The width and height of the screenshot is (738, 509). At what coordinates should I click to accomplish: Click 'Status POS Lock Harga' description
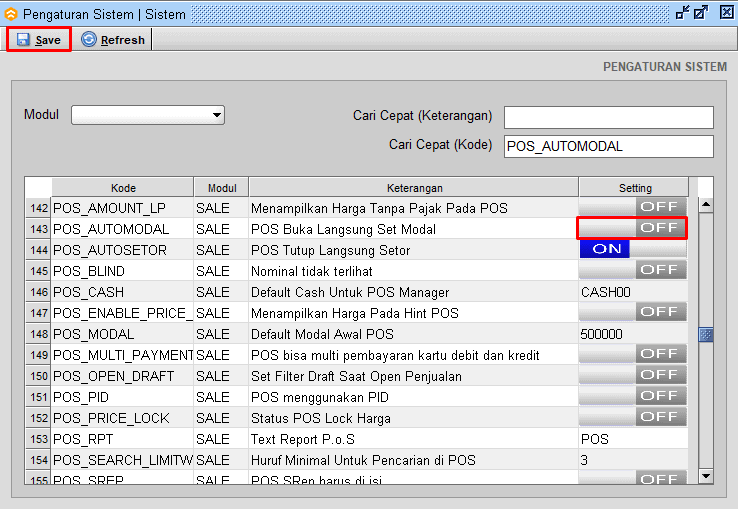321,418
